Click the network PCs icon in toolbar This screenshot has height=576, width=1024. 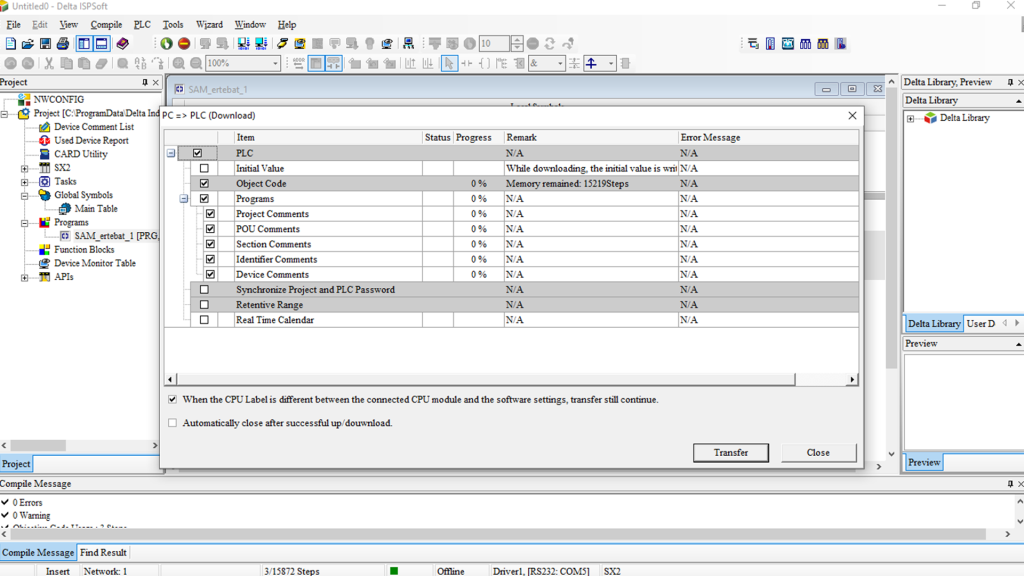click(x=409, y=44)
